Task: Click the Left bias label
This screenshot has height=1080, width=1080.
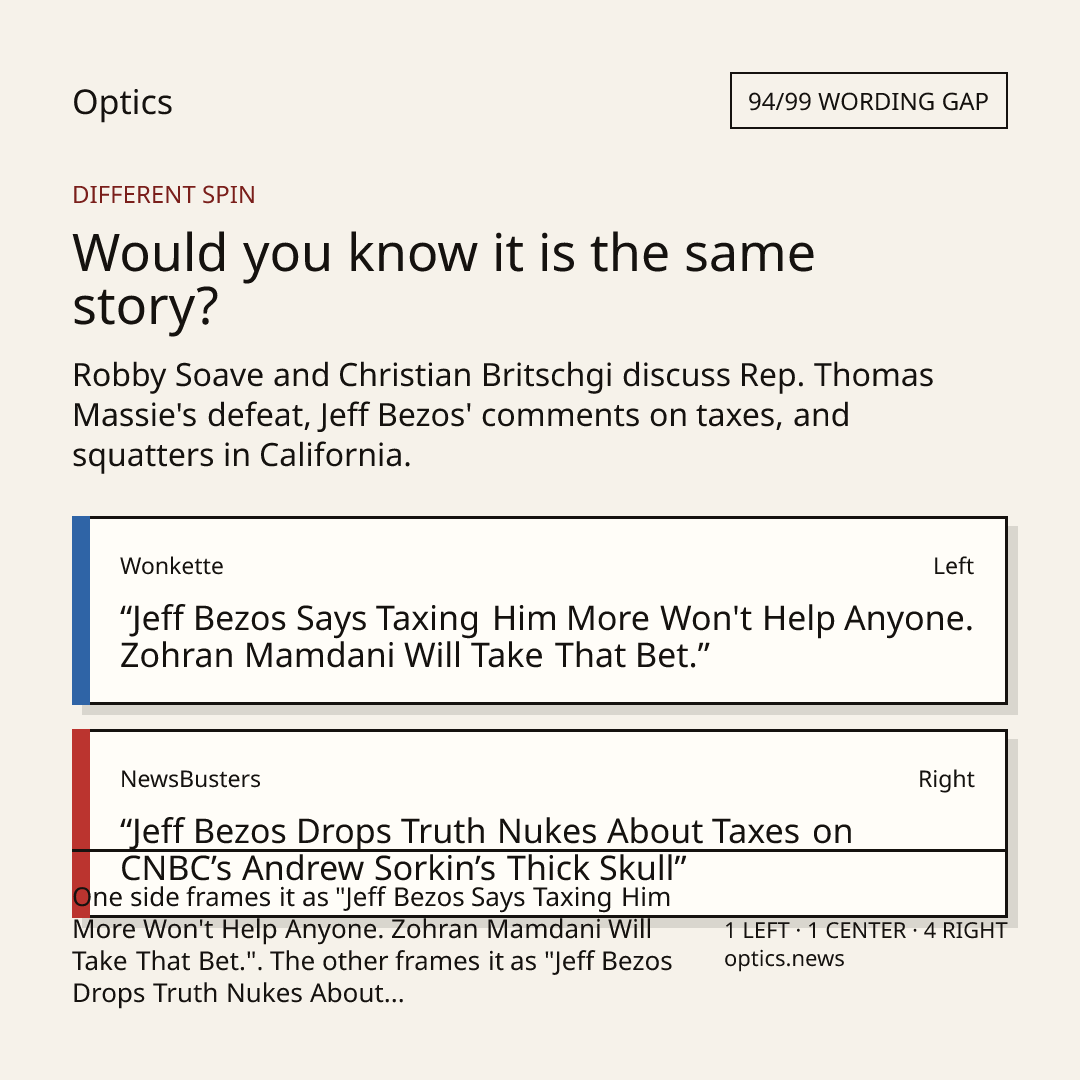Action: pyautogui.click(x=953, y=566)
